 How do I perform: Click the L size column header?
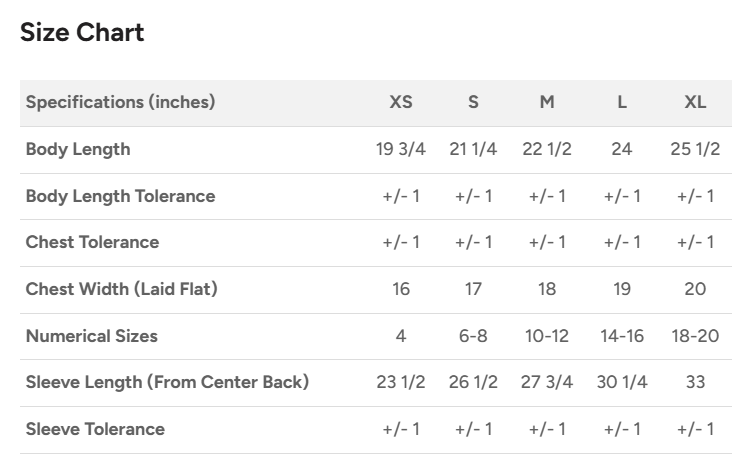click(x=622, y=102)
